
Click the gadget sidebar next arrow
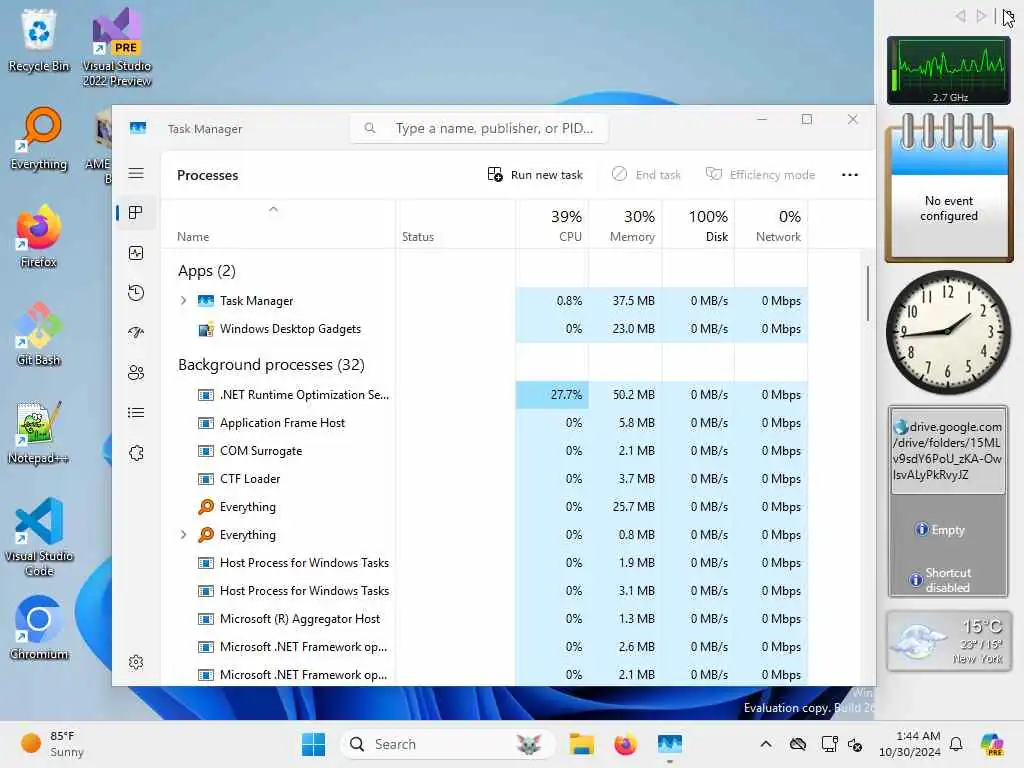pyautogui.click(x=981, y=16)
